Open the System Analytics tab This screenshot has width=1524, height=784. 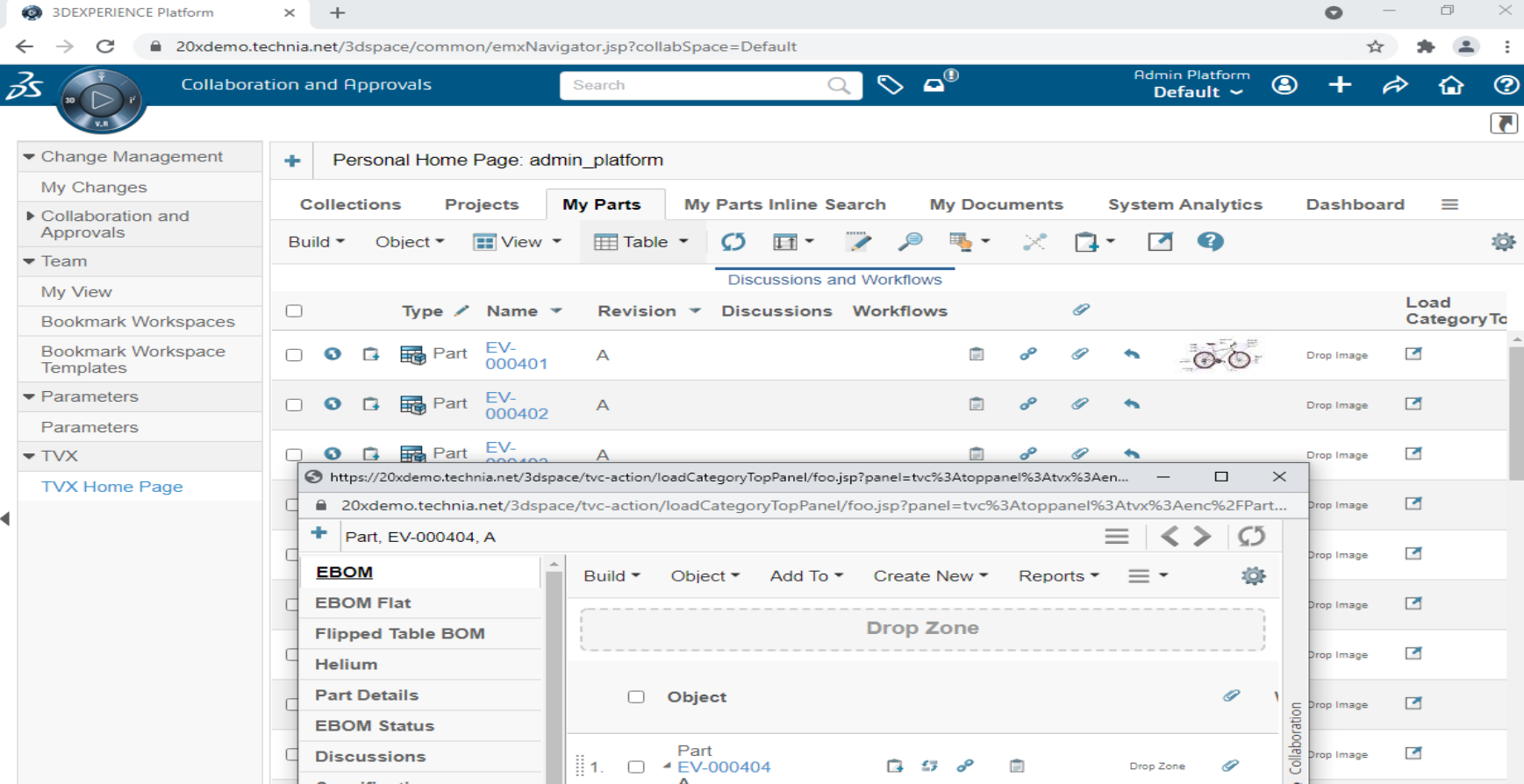tap(1184, 204)
